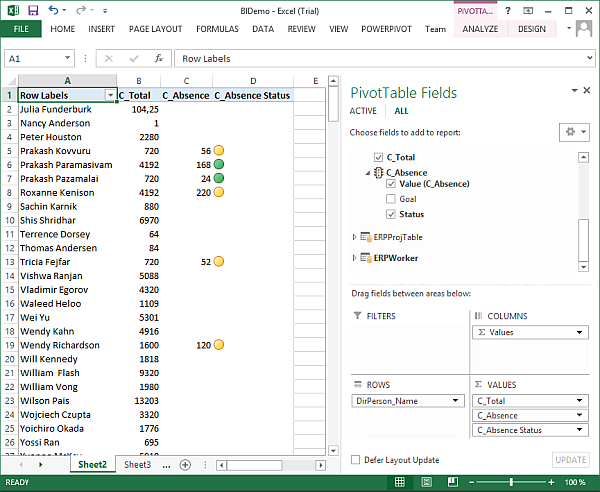The image size is (600, 492).
Task: Add a new sheet with plus icon
Action: tap(185, 465)
